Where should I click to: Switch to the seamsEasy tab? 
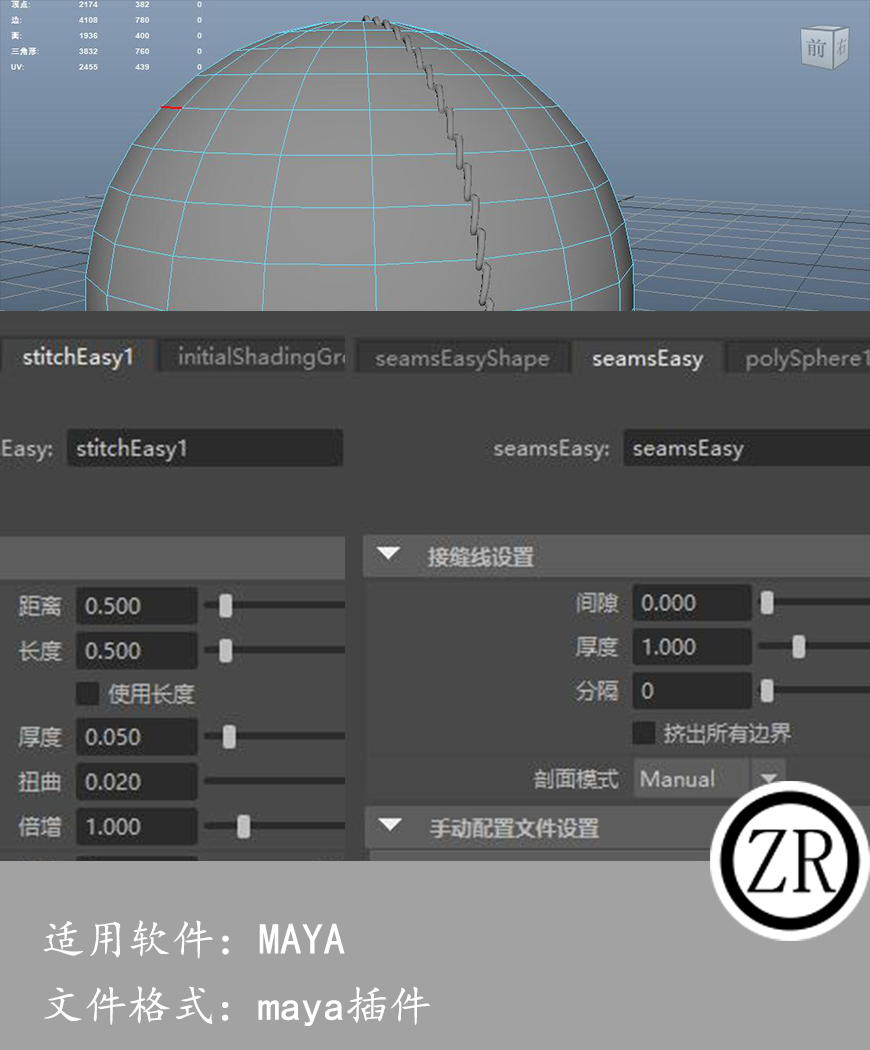point(647,357)
